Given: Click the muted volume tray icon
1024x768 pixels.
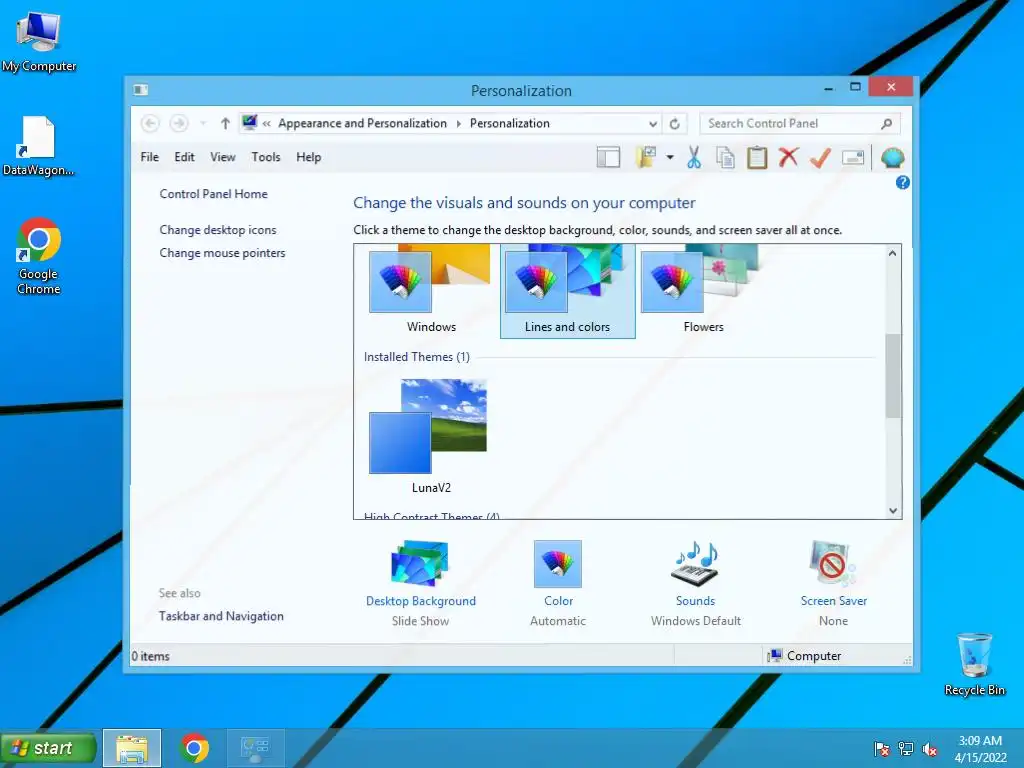Looking at the screenshot, I should tap(930, 749).
